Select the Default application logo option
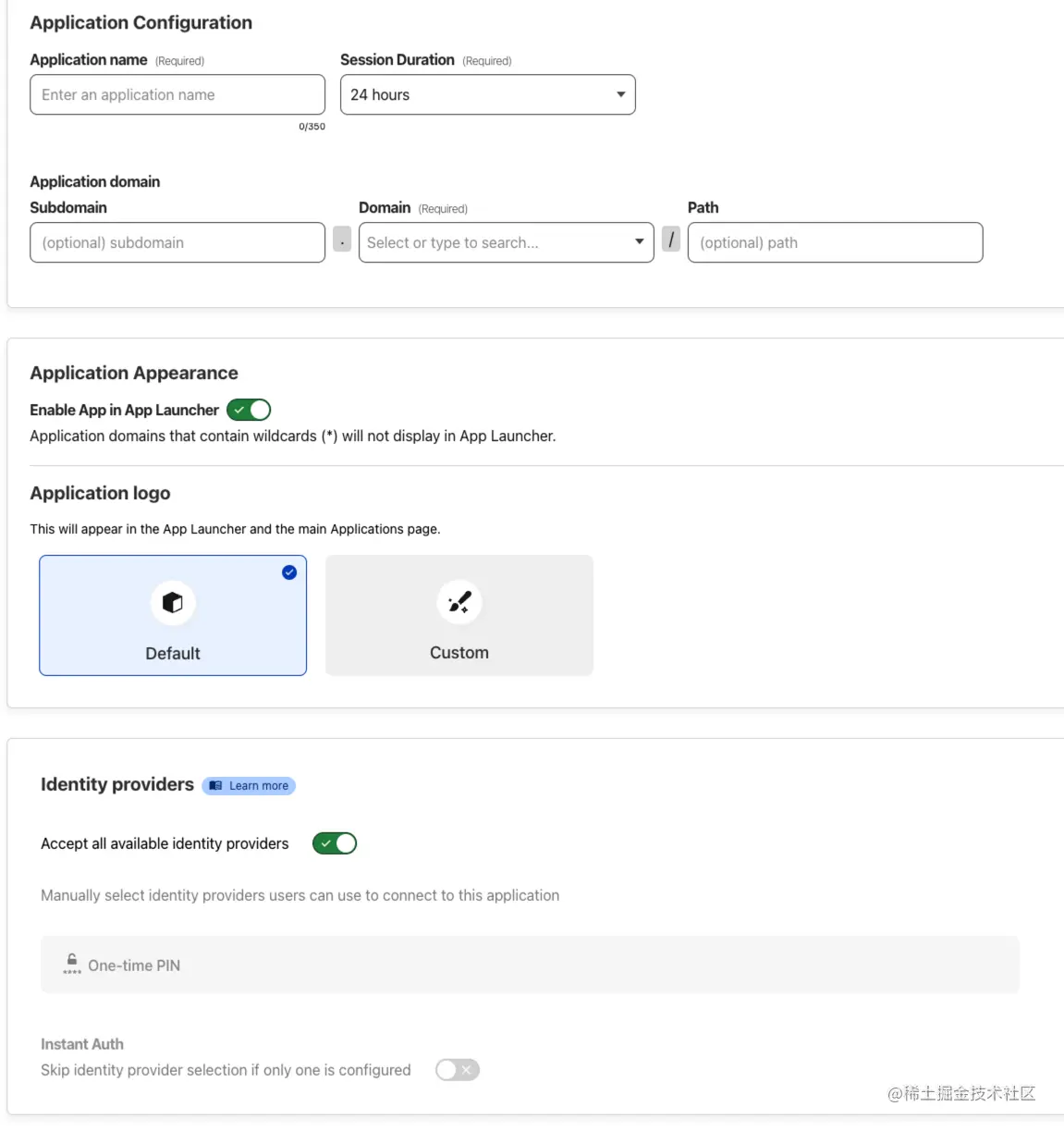 (173, 615)
